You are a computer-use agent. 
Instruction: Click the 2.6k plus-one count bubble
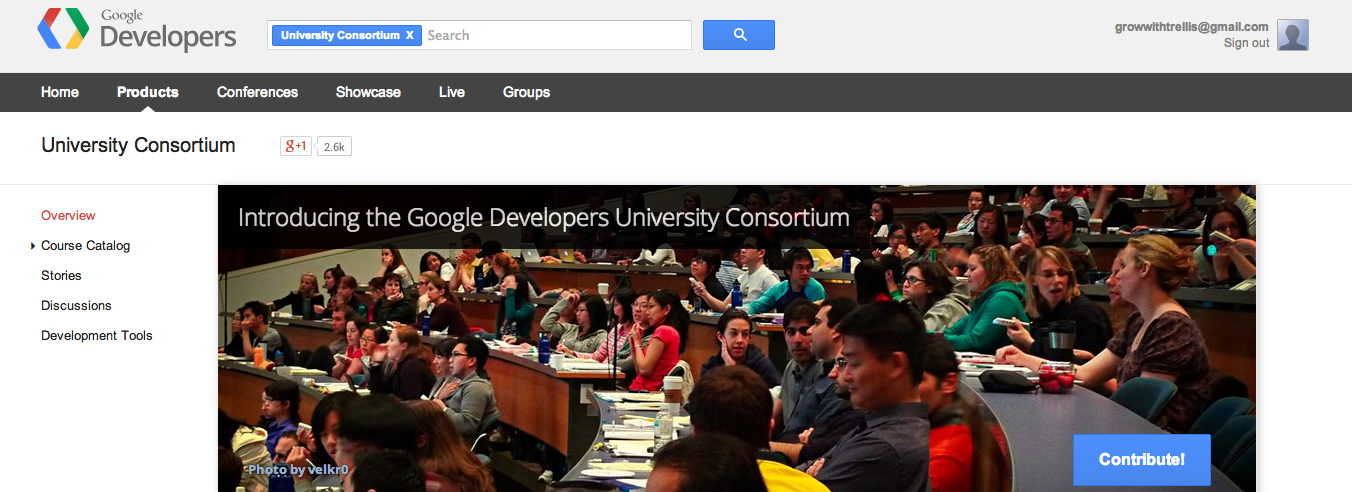[x=334, y=147]
